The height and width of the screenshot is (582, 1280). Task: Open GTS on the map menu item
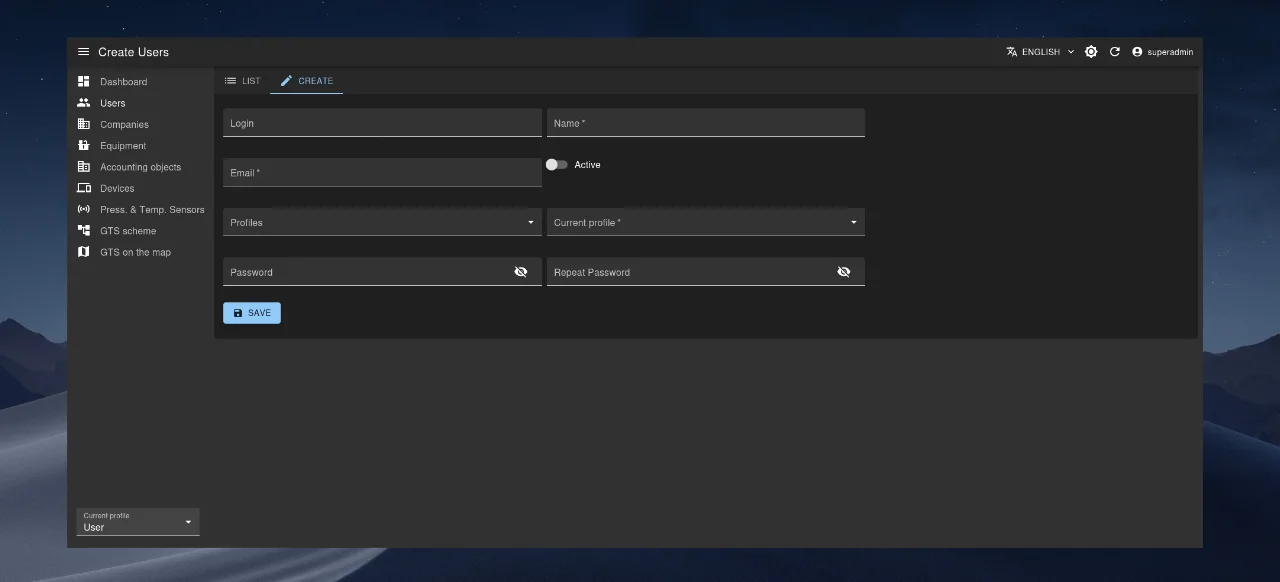pyautogui.click(x=135, y=252)
